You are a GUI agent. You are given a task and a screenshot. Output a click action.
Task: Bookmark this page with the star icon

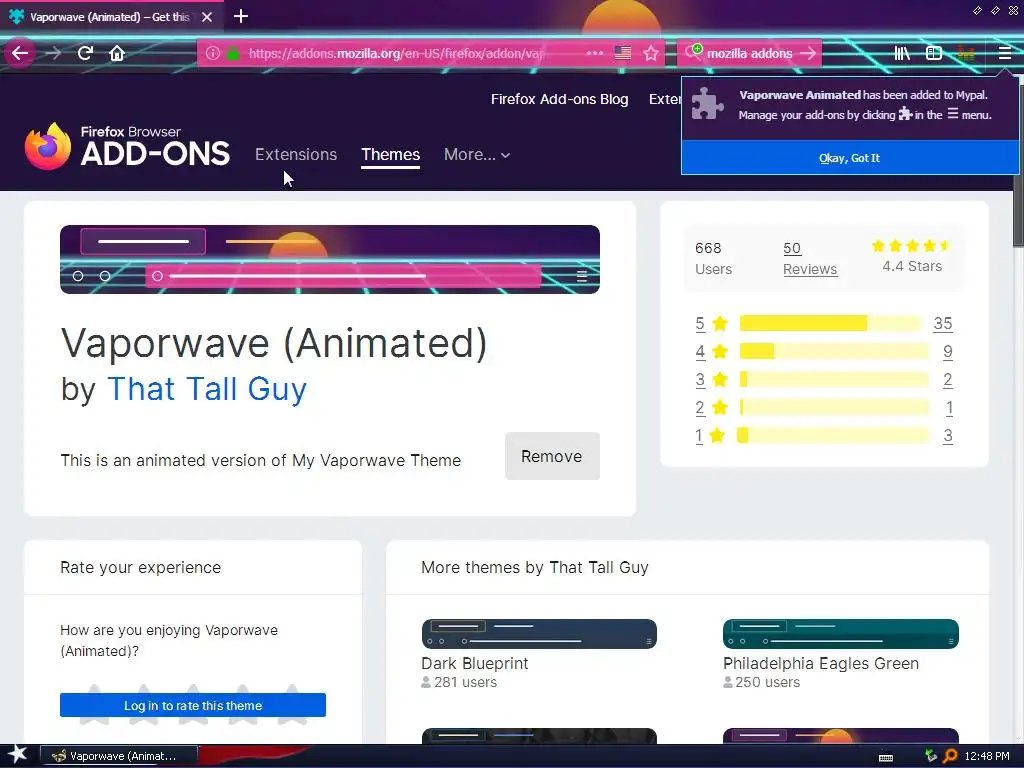(x=650, y=53)
